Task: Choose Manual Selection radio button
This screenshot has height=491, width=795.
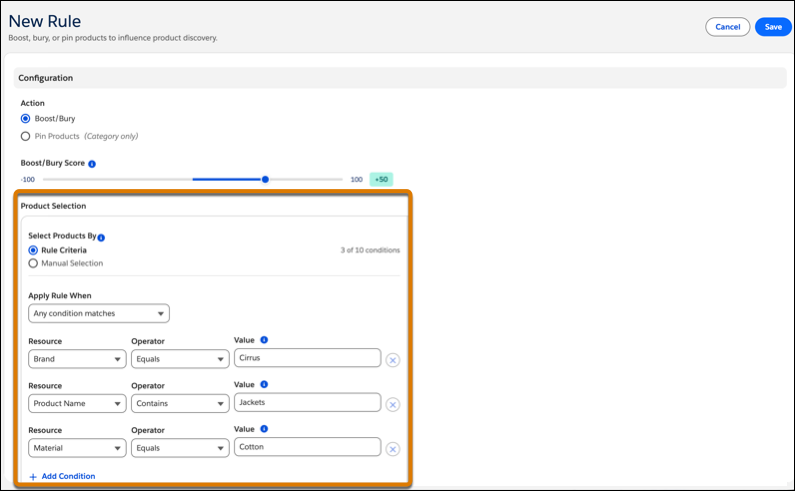Action: (33, 263)
